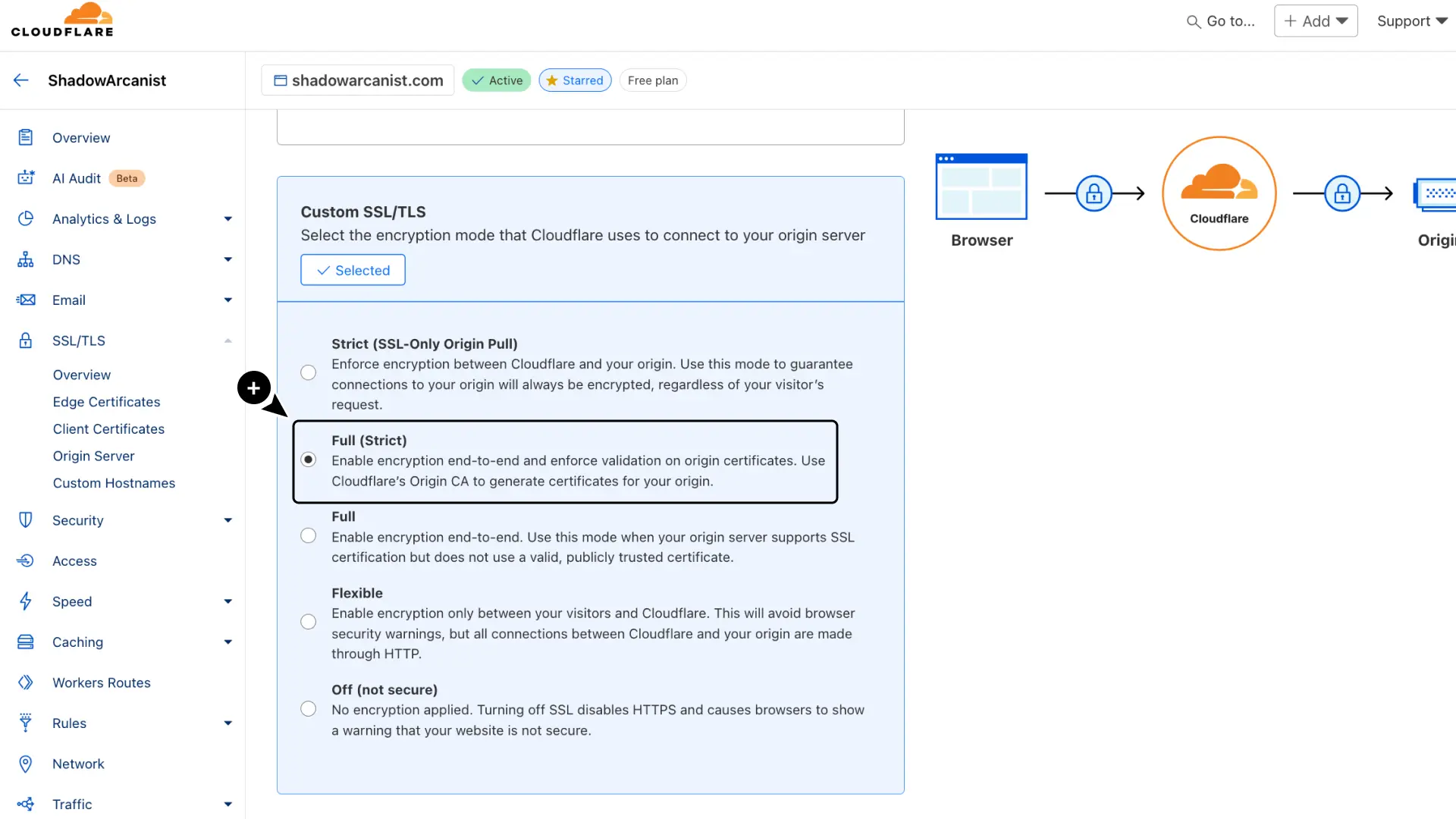1456x819 pixels.
Task: Click the Security shield icon
Action: click(x=26, y=520)
